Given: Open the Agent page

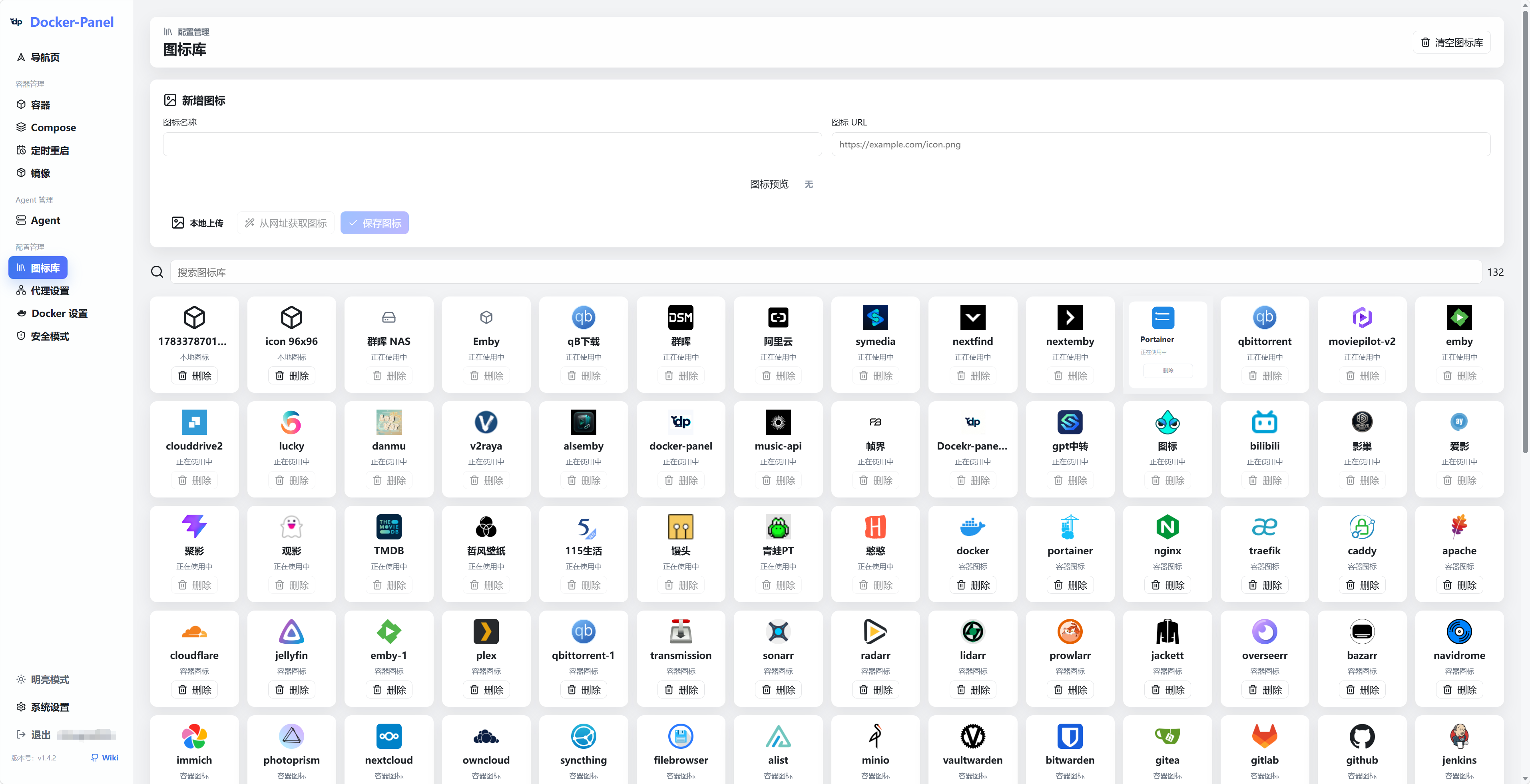Looking at the screenshot, I should click(39, 220).
